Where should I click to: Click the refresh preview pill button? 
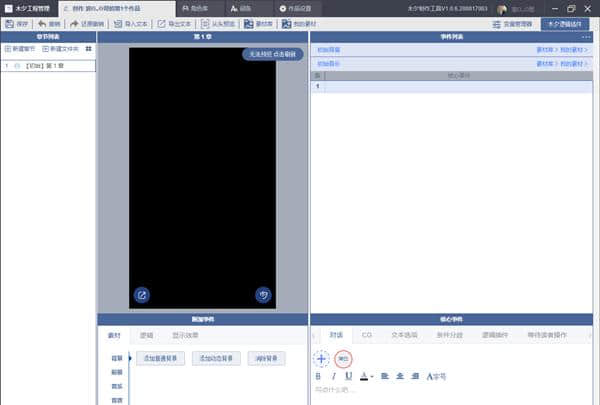pos(272,54)
